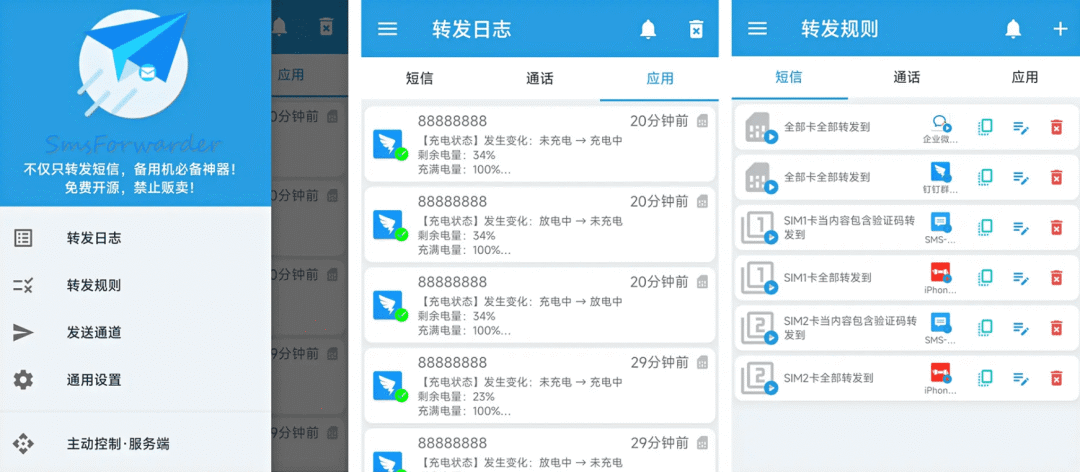This screenshot has width=1080, height=472.
Task: Open 转发规则 from the navigation drawer
Action: [x=135, y=285]
